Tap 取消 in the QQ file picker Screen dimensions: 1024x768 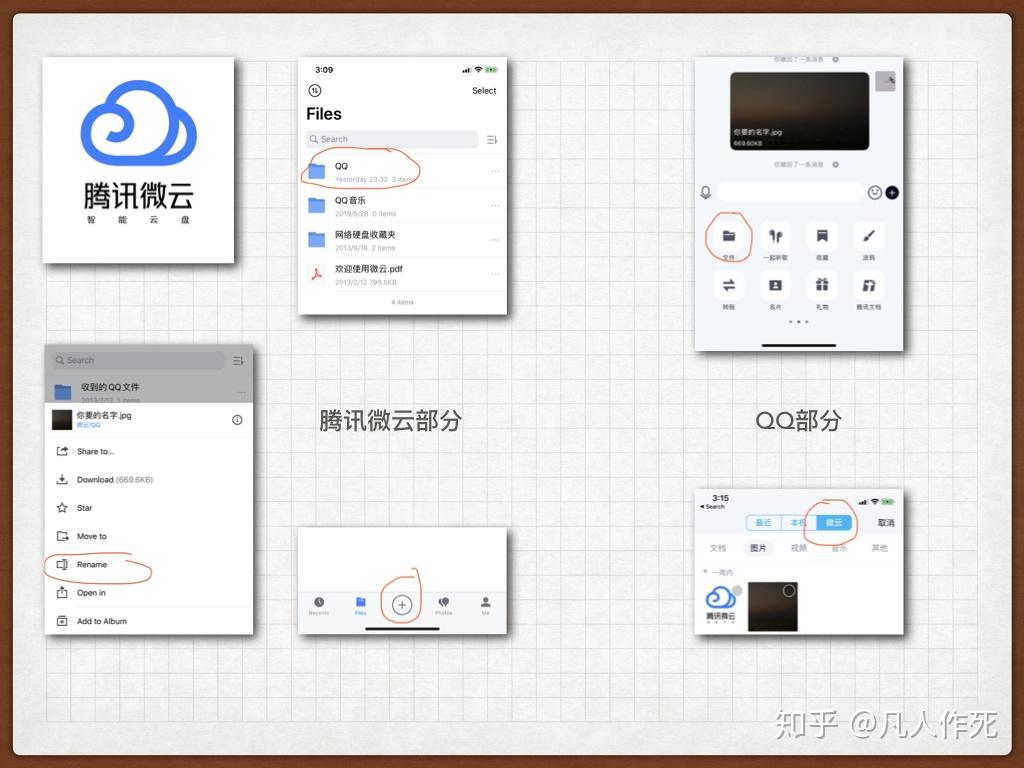(886, 523)
